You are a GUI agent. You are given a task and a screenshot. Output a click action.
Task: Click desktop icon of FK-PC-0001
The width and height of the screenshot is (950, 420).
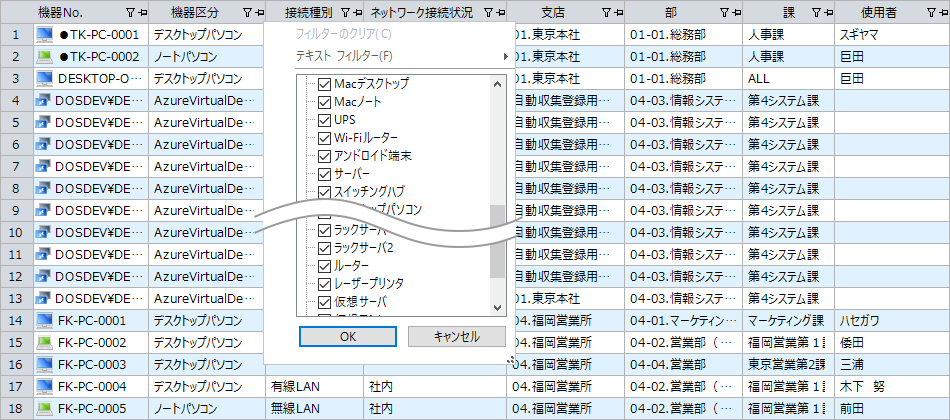click(45, 321)
